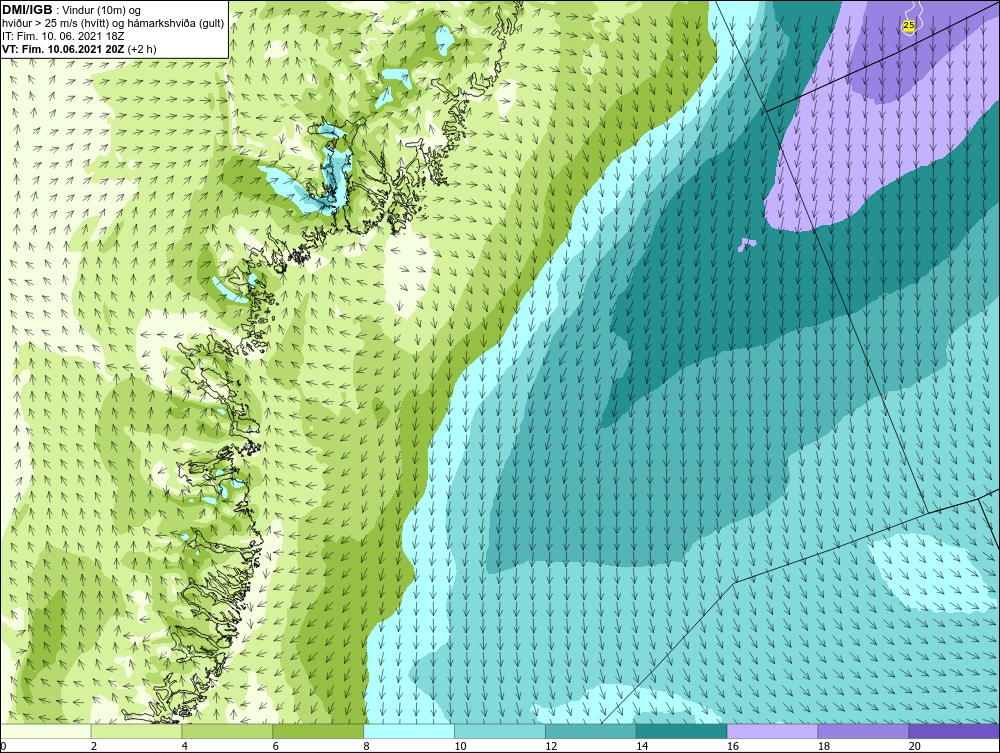Click the 'VT: Fim. 10.06.2021 20Z' valid time line
The height and width of the screenshot is (753, 1000).
click(63, 49)
